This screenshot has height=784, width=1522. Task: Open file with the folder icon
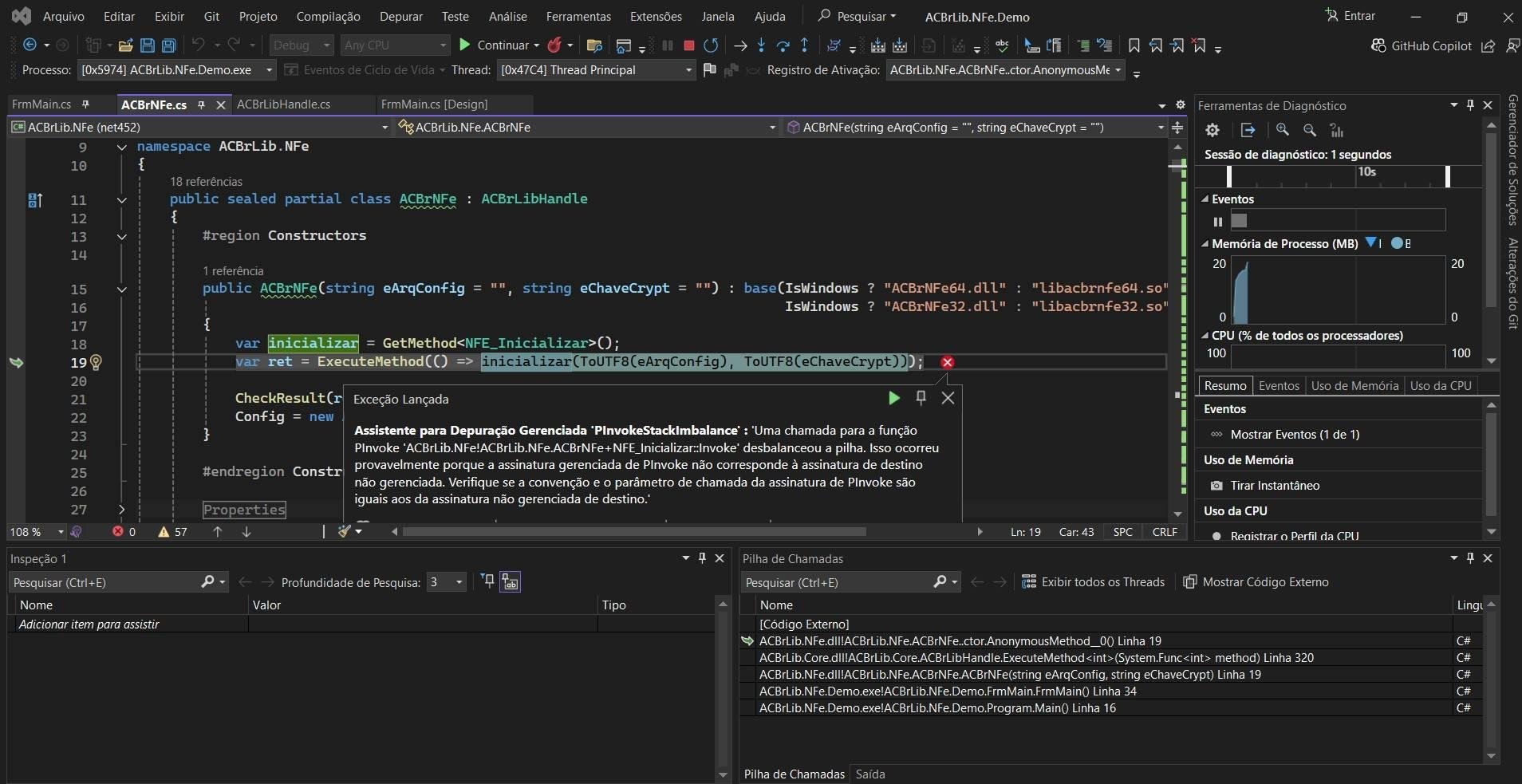pyautogui.click(x=125, y=45)
